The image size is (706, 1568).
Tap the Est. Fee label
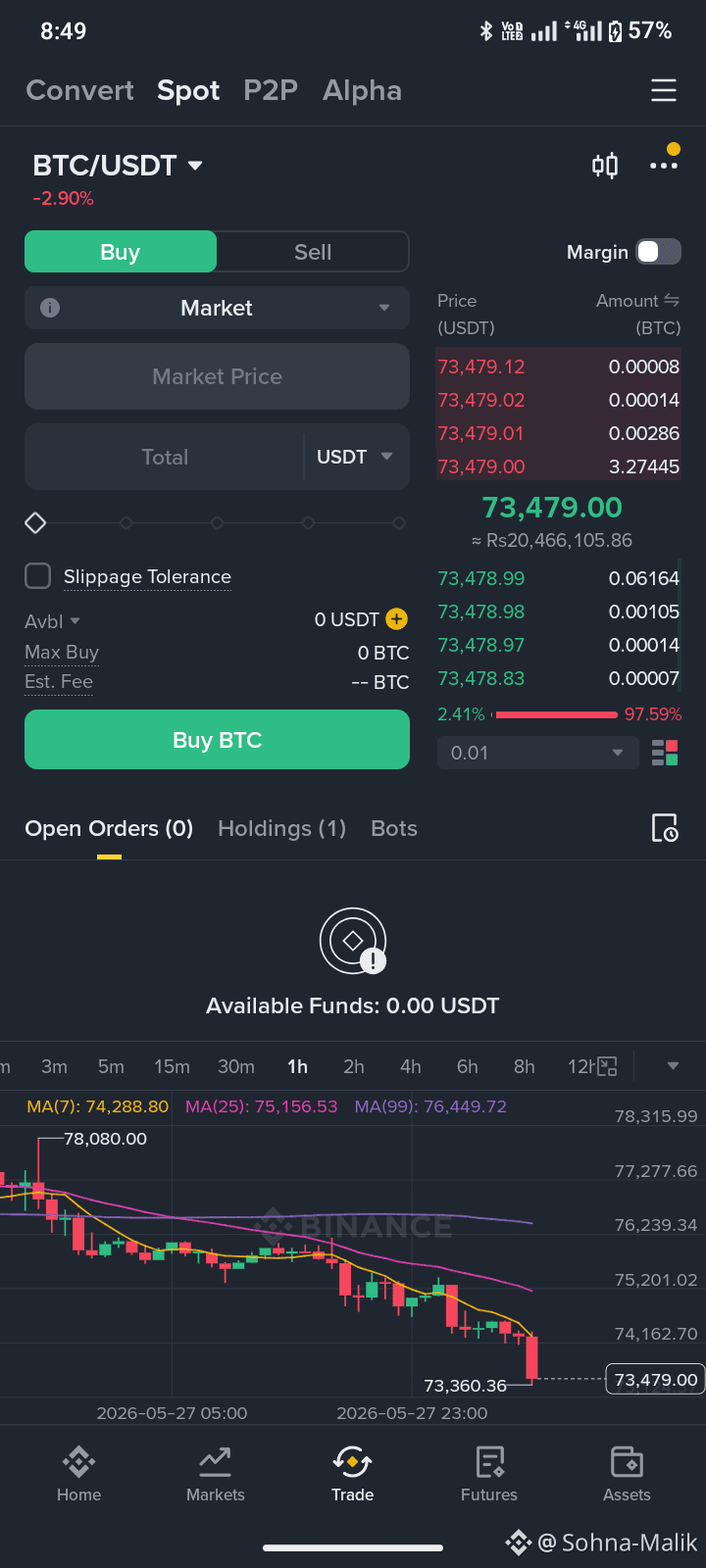tap(59, 681)
